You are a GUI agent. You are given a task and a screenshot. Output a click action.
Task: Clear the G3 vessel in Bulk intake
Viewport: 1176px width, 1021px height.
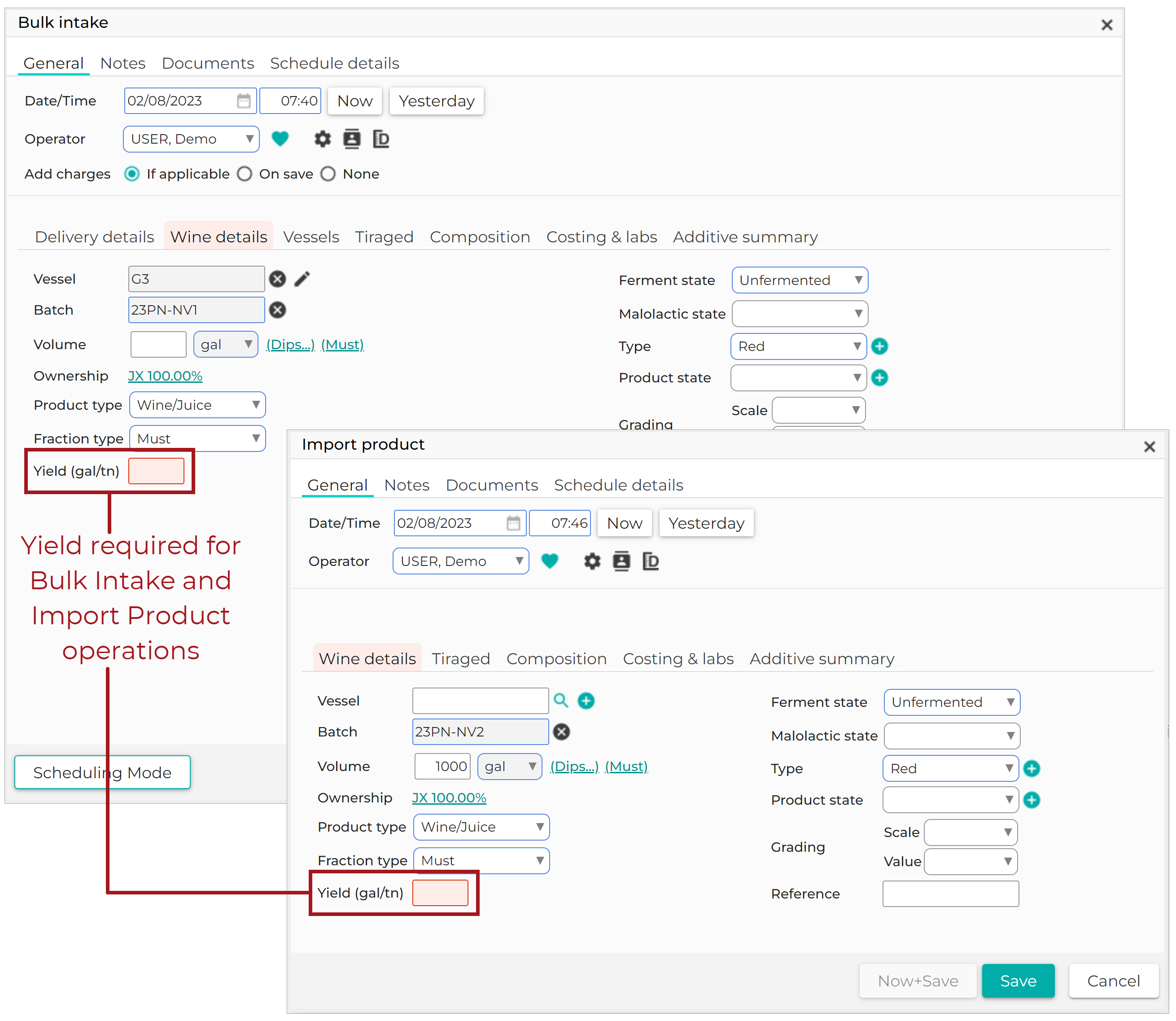[277, 279]
